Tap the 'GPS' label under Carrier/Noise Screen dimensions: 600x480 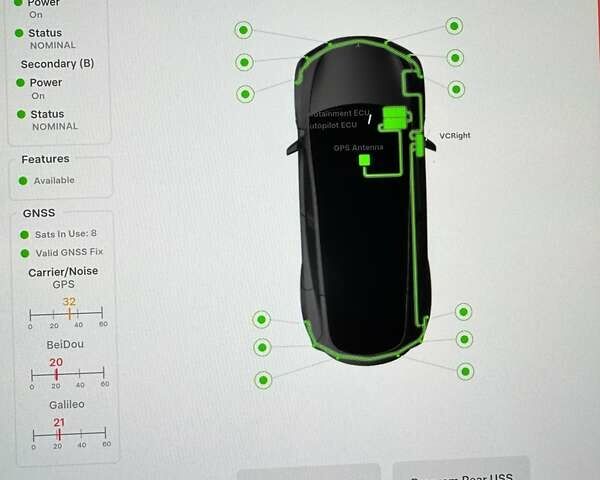click(64, 284)
